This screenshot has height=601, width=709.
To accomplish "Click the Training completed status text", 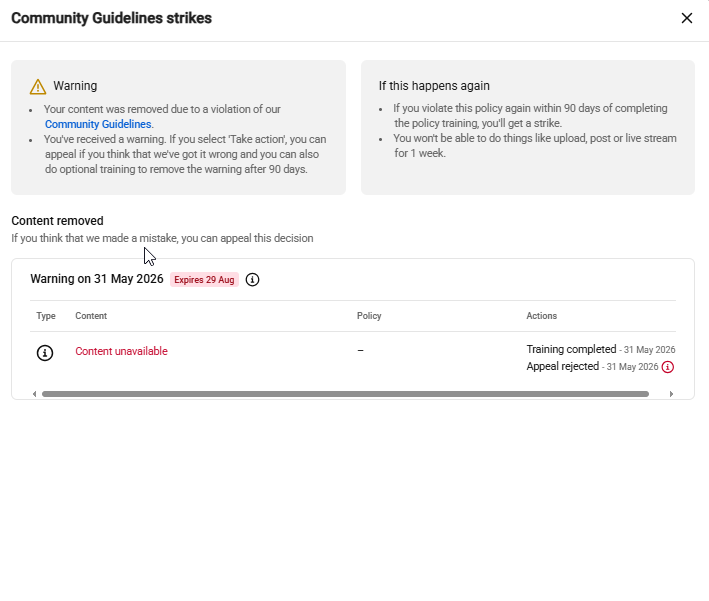I will [x=571, y=349].
